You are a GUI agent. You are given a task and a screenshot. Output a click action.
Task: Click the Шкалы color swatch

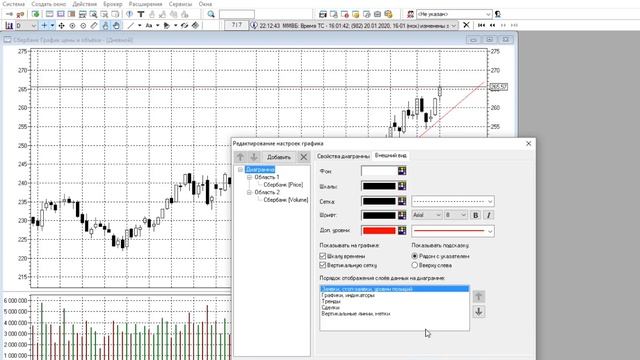click(379, 186)
